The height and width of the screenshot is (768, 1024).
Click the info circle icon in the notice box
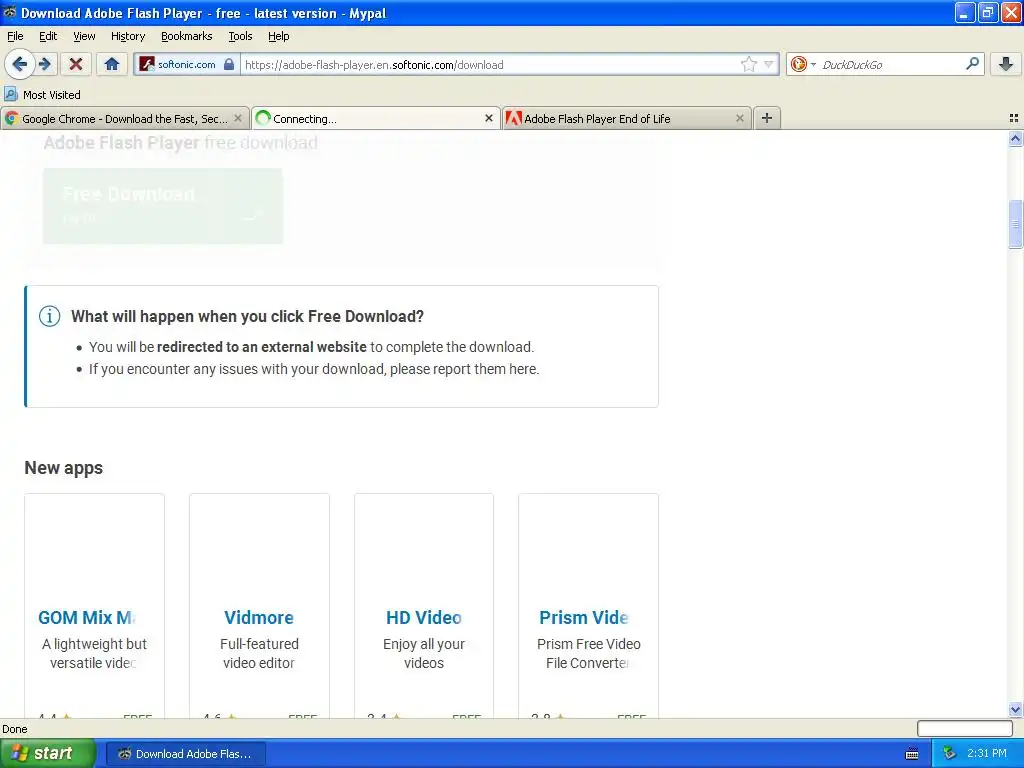(x=50, y=316)
